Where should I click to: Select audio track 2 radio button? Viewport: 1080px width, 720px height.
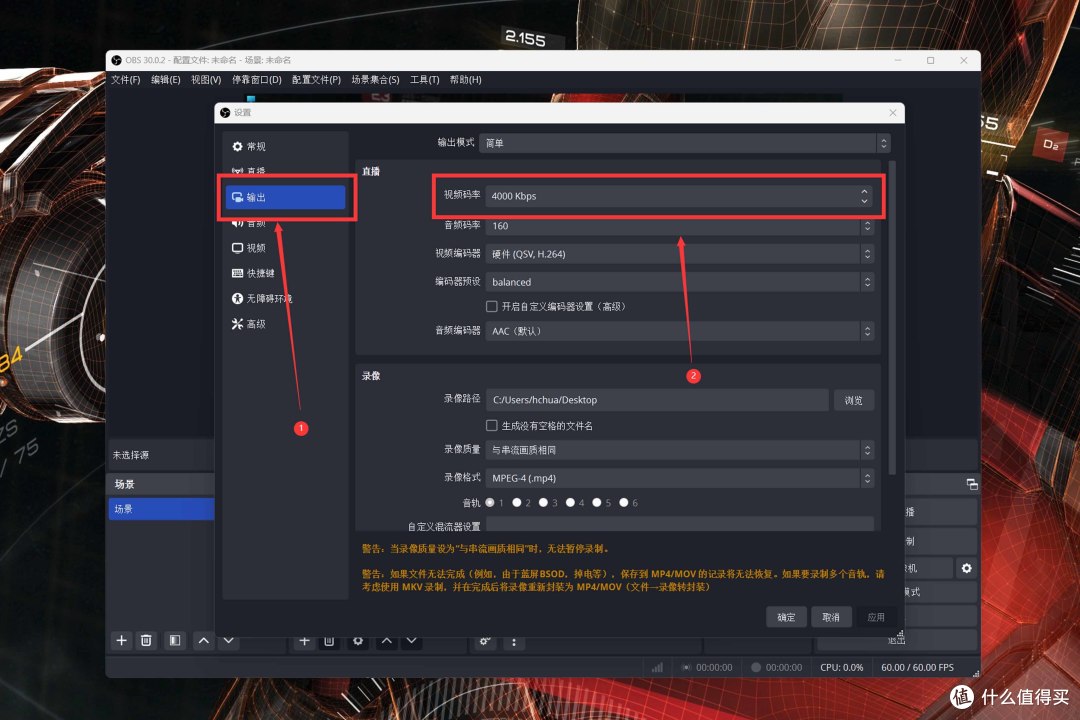517,503
